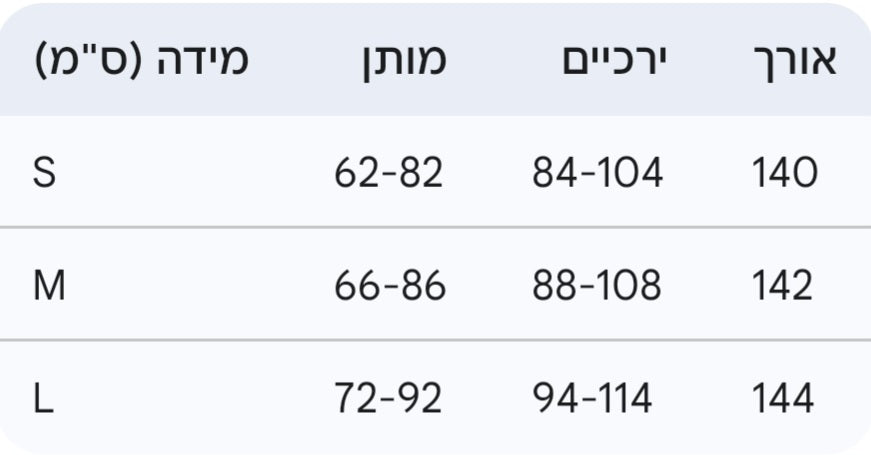
Task: Click hips value 94-114
Action: (592, 400)
